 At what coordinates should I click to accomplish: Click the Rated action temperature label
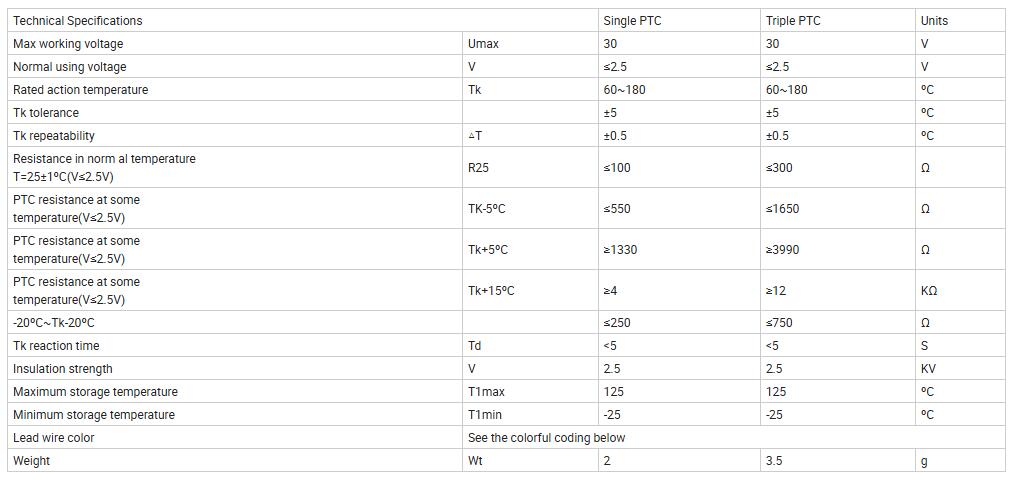[x=80, y=90]
